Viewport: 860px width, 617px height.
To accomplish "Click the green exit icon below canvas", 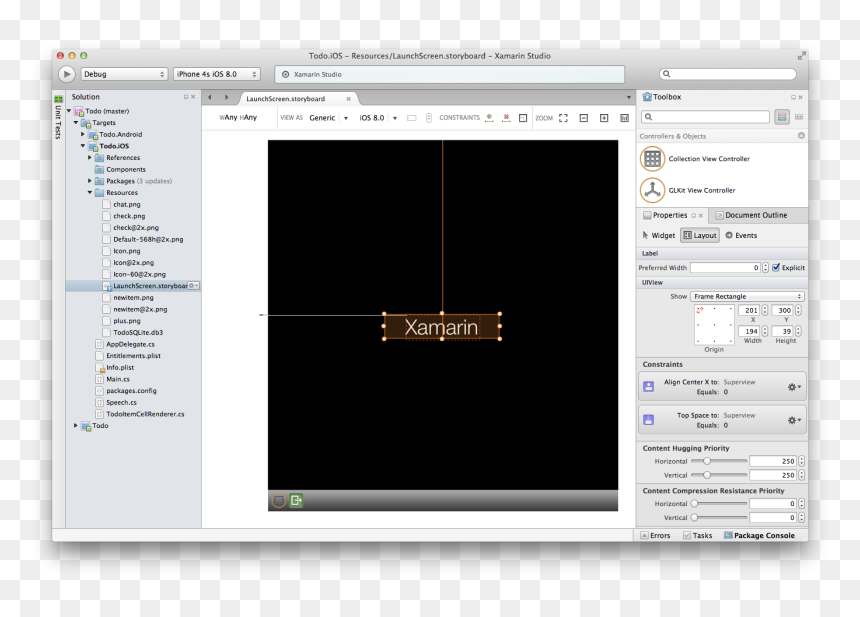I will click(296, 500).
